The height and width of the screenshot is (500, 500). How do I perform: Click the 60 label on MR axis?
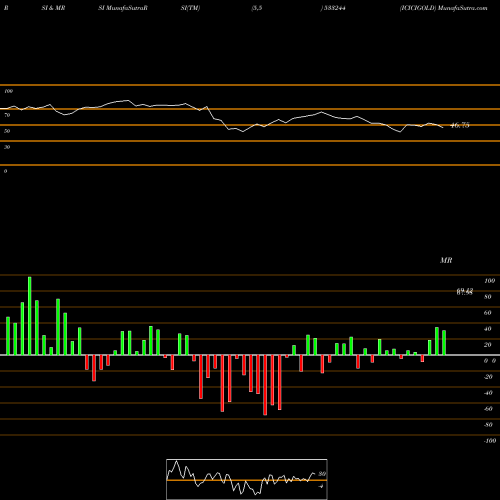pos(488,313)
